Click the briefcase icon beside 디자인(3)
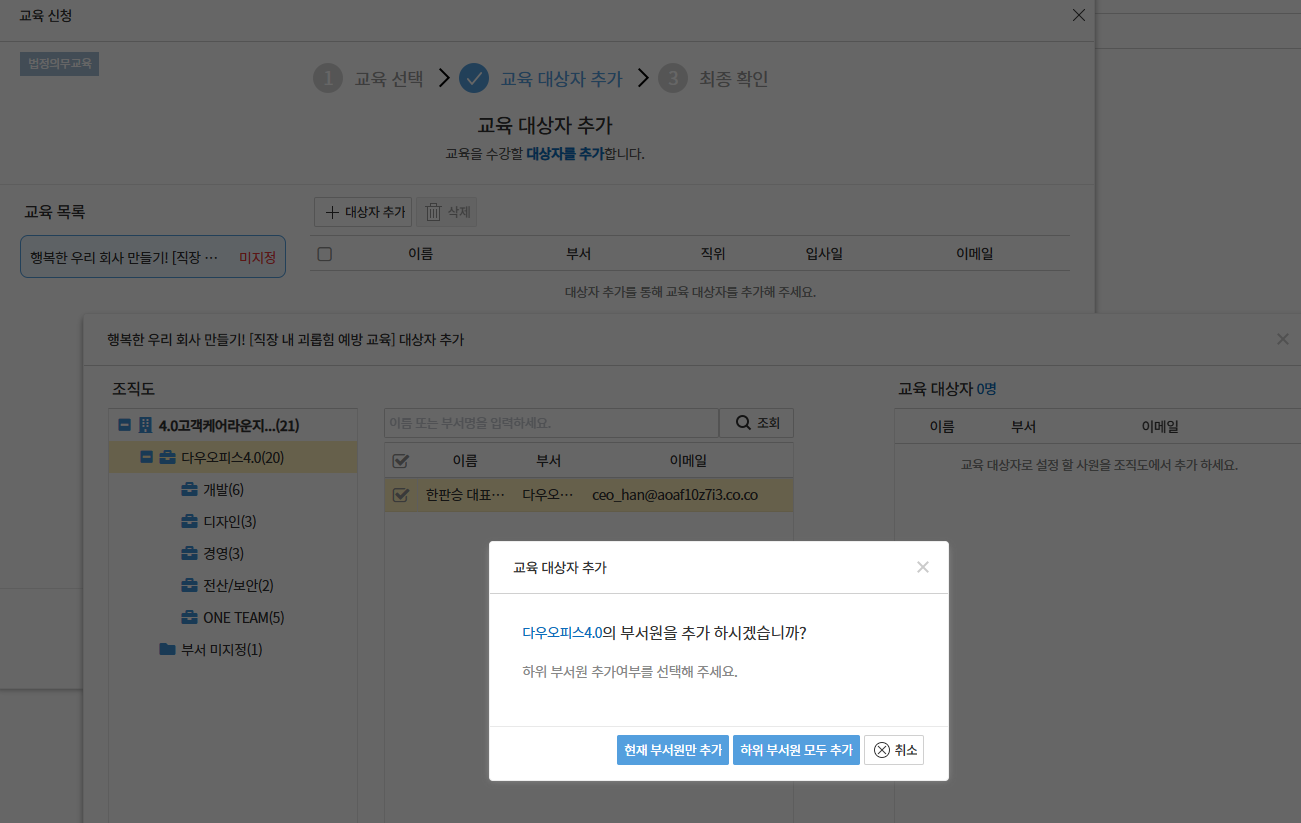Image resolution: width=1301 pixels, height=823 pixels. pyautogui.click(x=189, y=522)
